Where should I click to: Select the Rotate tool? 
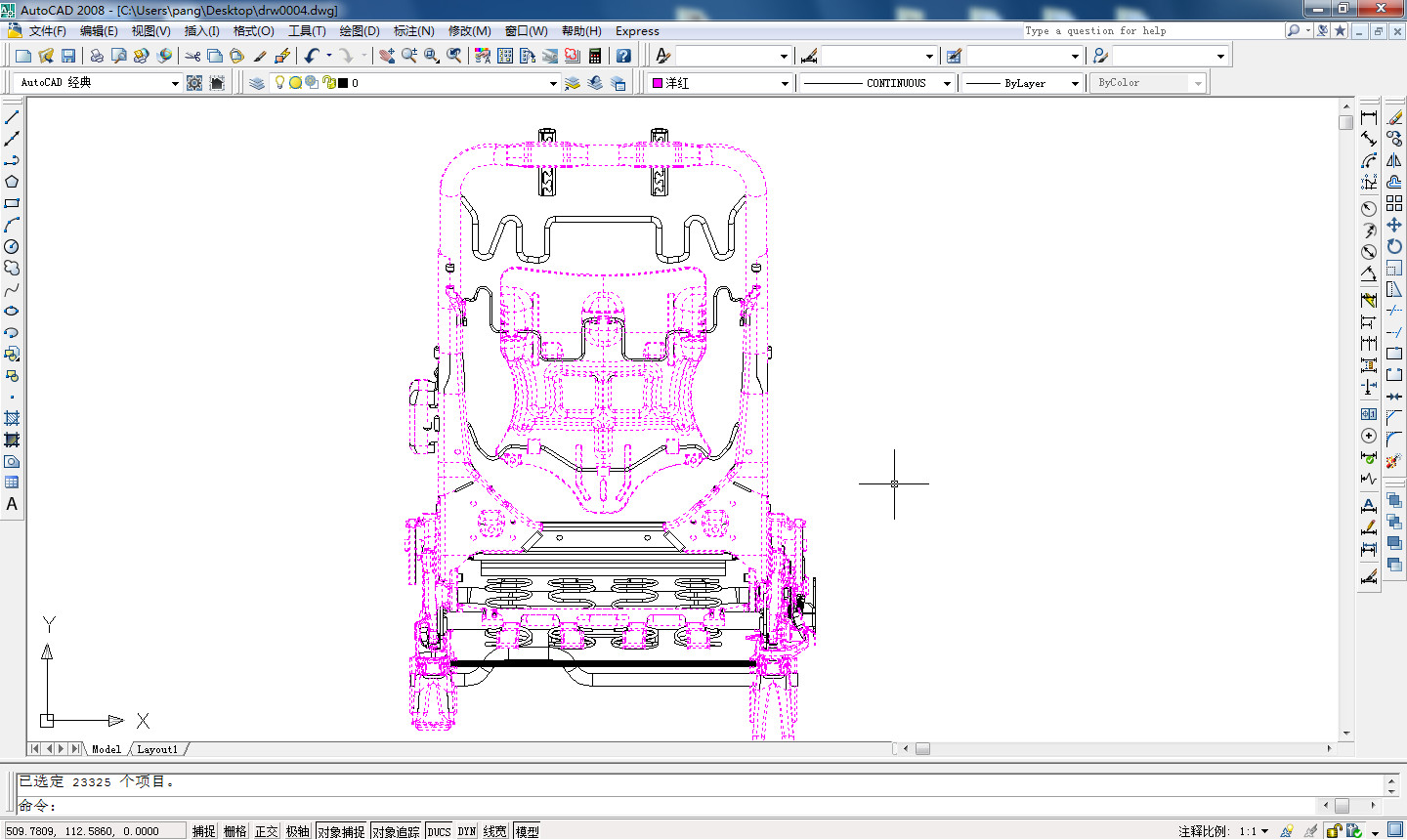coord(1394,246)
